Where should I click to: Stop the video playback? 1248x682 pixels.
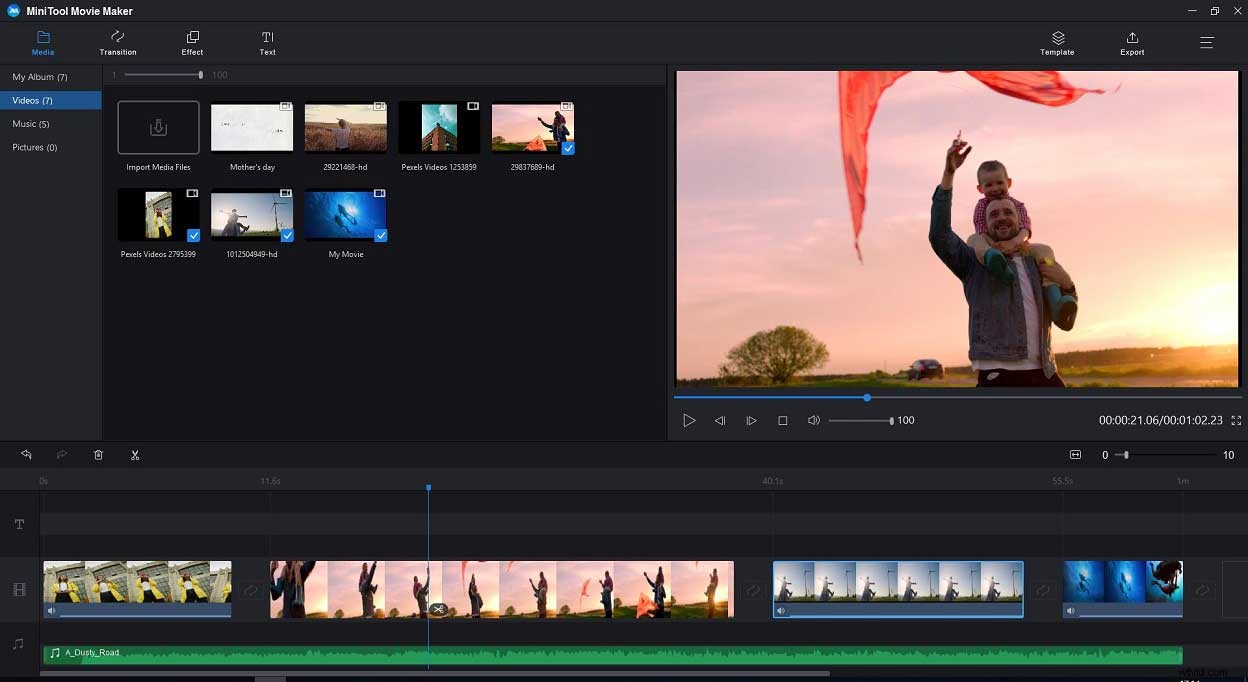coord(783,420)
